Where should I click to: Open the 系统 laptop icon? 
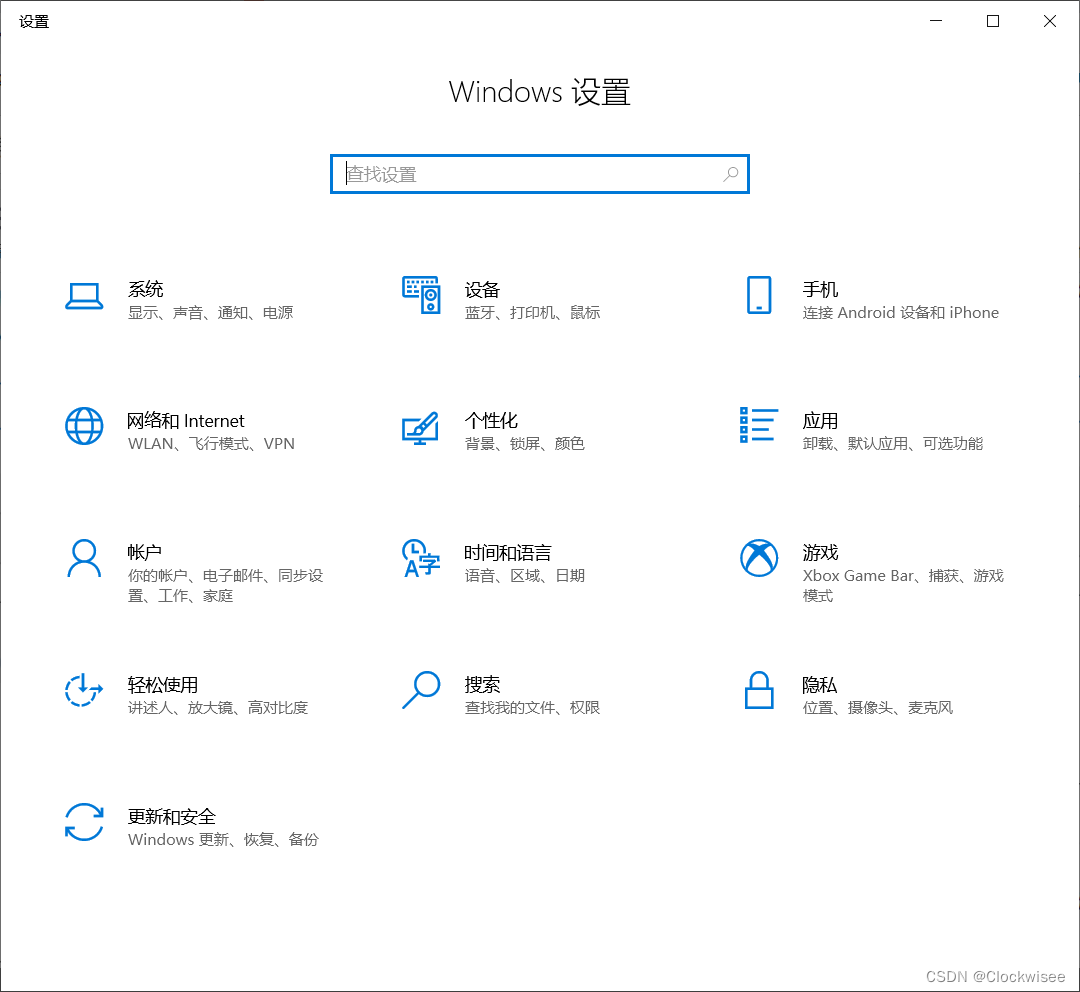(84, 296)
